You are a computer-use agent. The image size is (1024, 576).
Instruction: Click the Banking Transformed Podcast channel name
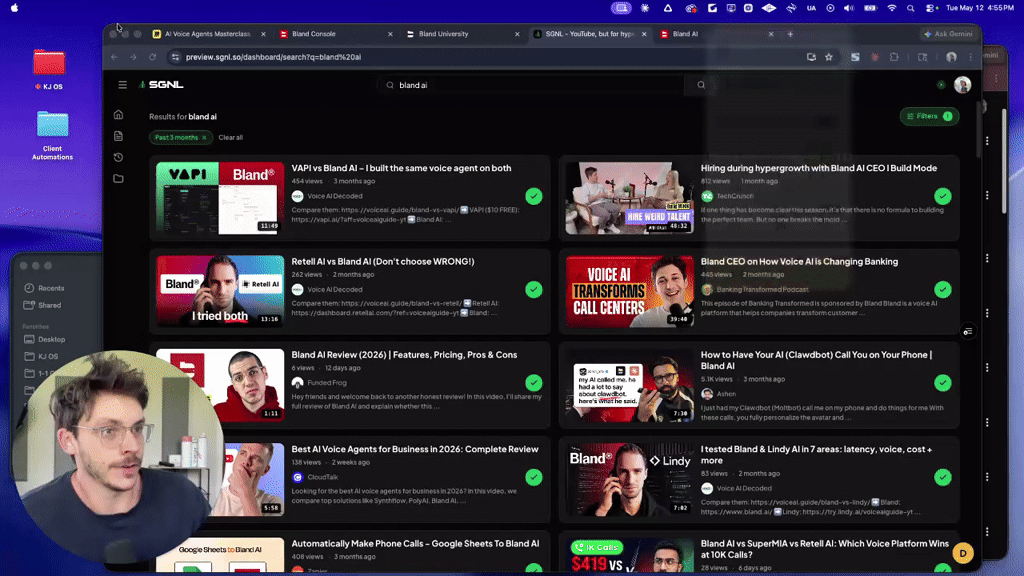pyautogui.click(x=762, y=289)
